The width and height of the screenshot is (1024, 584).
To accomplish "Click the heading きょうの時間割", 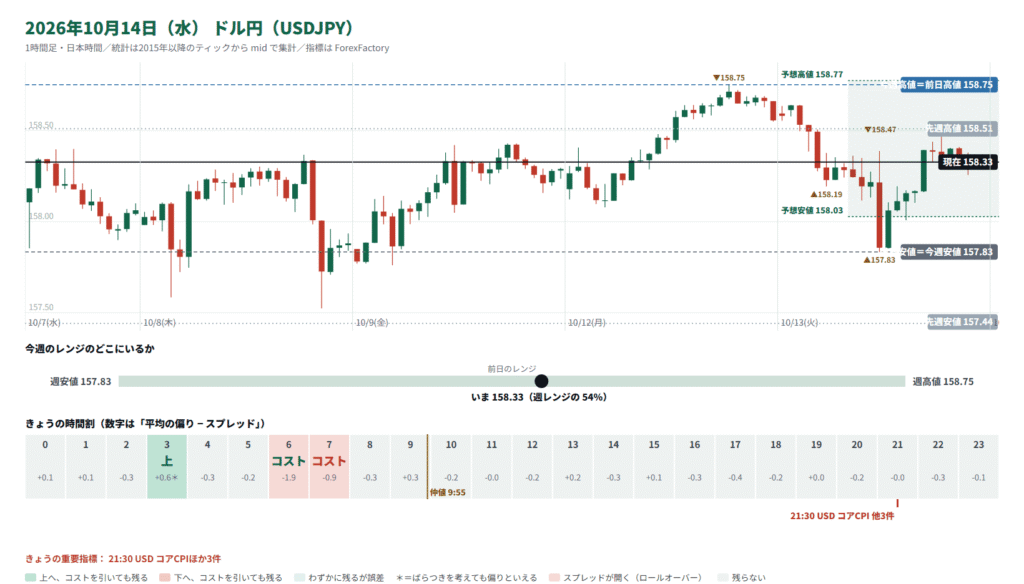I will (x=145, y=423).
